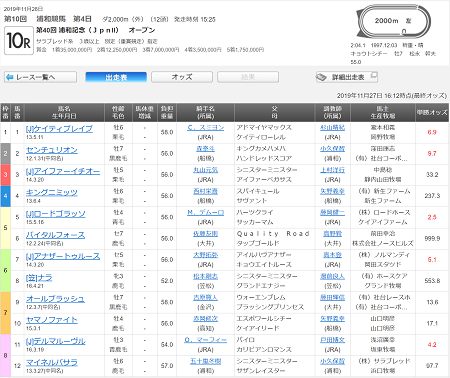The image size is (450, 378).
Task: Open the greyed-out 結果 tab
Action: (248, 77)
